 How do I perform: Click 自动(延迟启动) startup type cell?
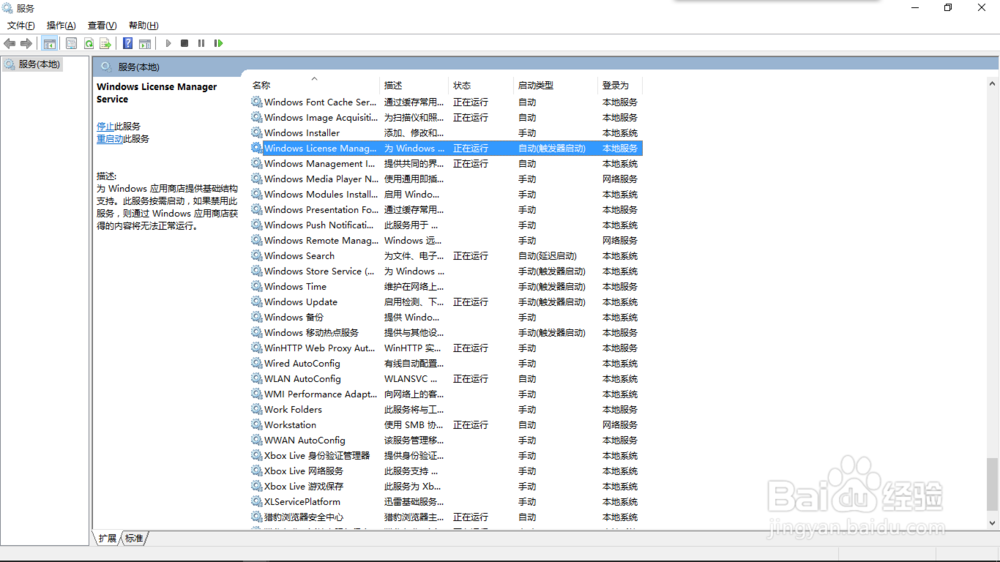tap(547, 256)
